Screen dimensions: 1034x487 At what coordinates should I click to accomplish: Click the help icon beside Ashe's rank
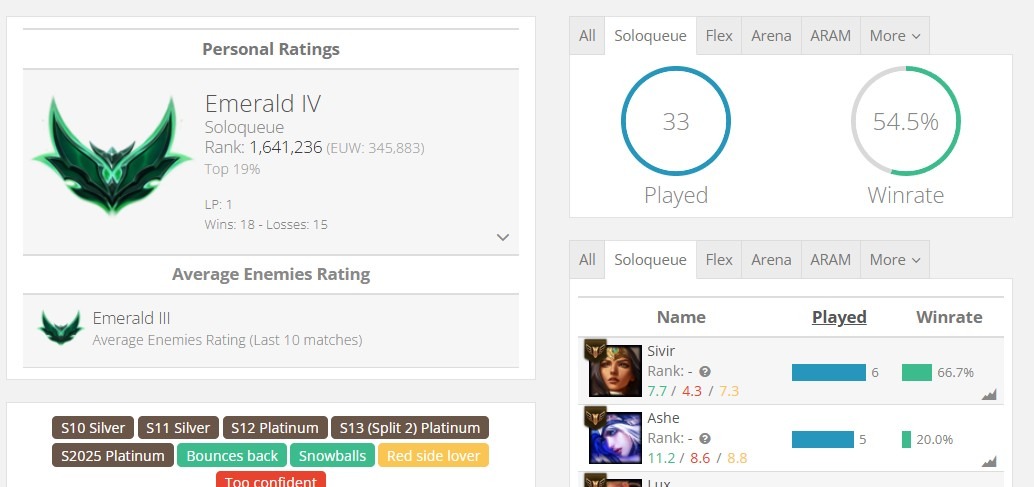pyautogui.click(x=705, y=439)
